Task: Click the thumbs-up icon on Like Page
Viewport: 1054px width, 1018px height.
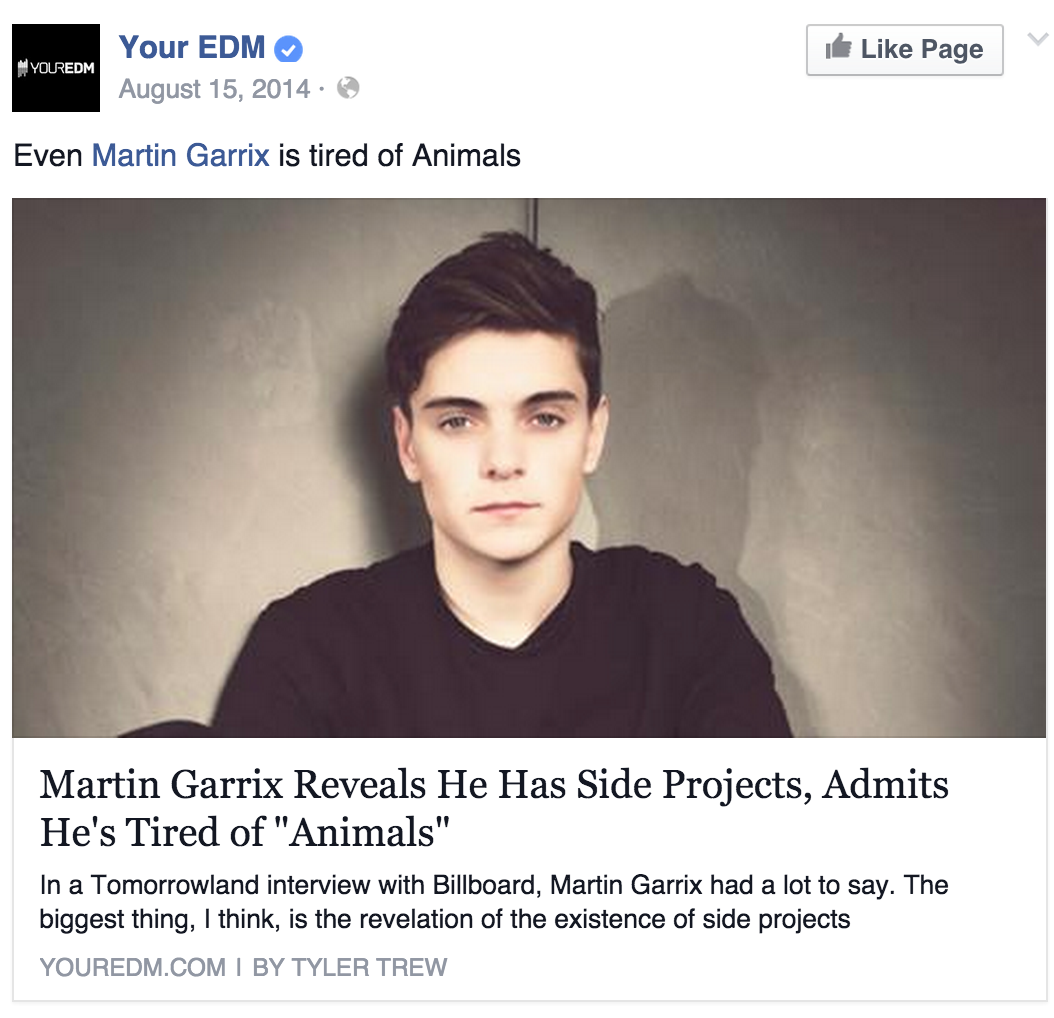Action: pos(838,48)
